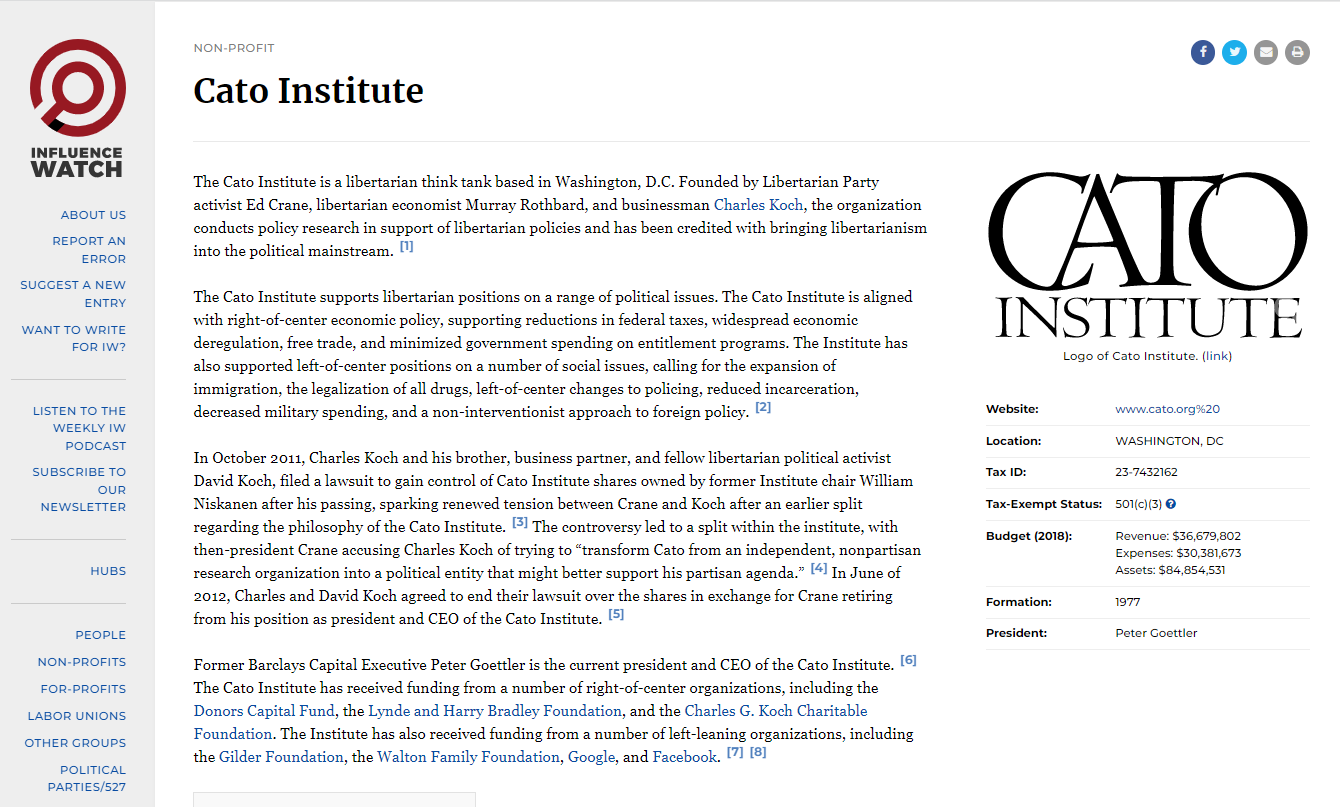The width and height of the screenshot is (1340, 807).
Task: Follow the Charles Koch link
Action: coord(759,205)
